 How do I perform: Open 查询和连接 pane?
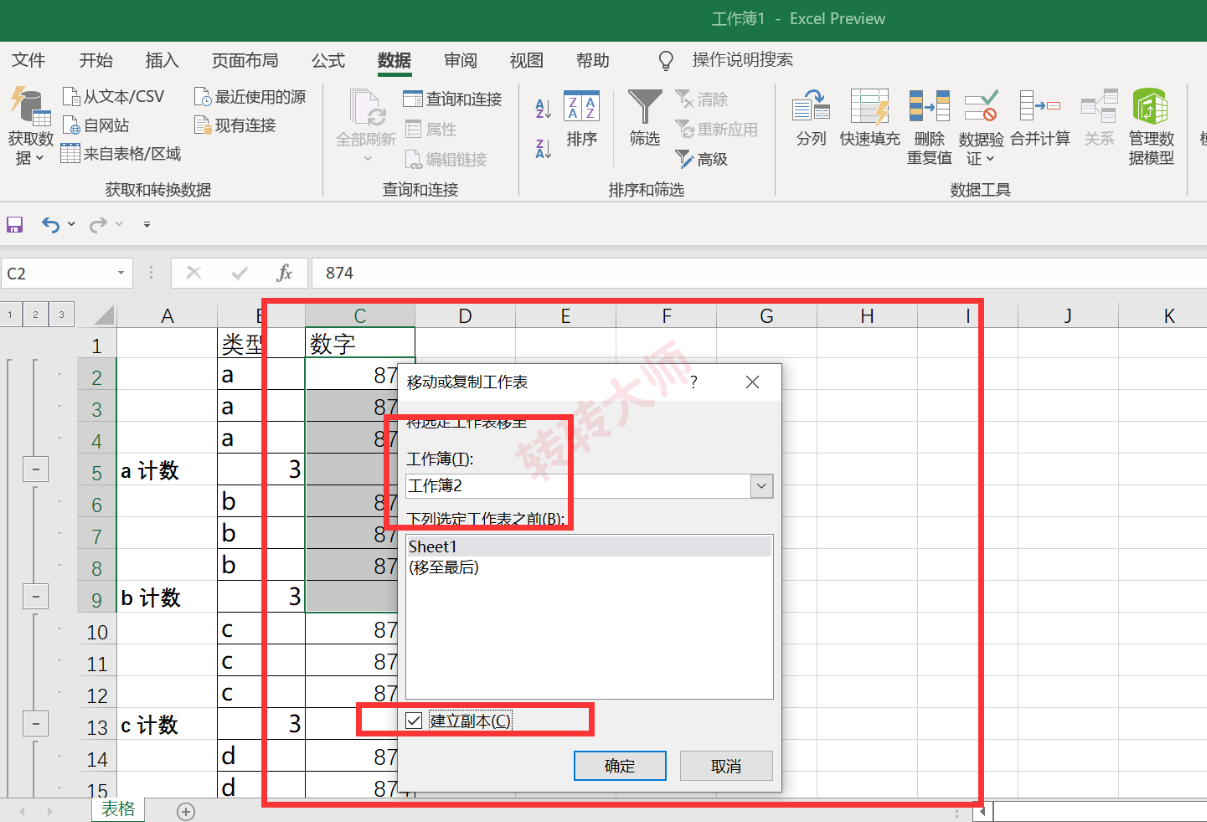(x=452, y=99)
